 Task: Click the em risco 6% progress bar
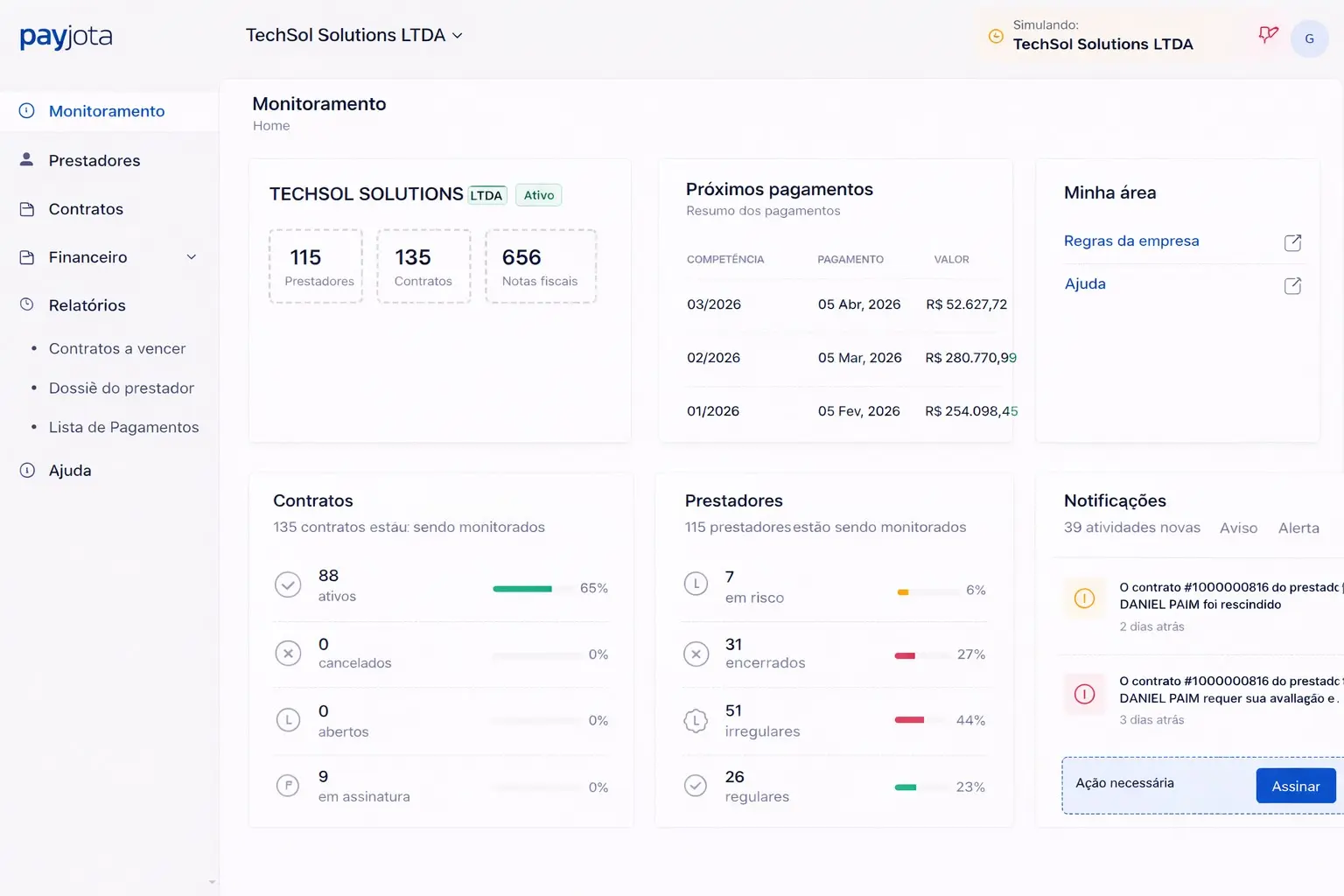pos(927,592)
